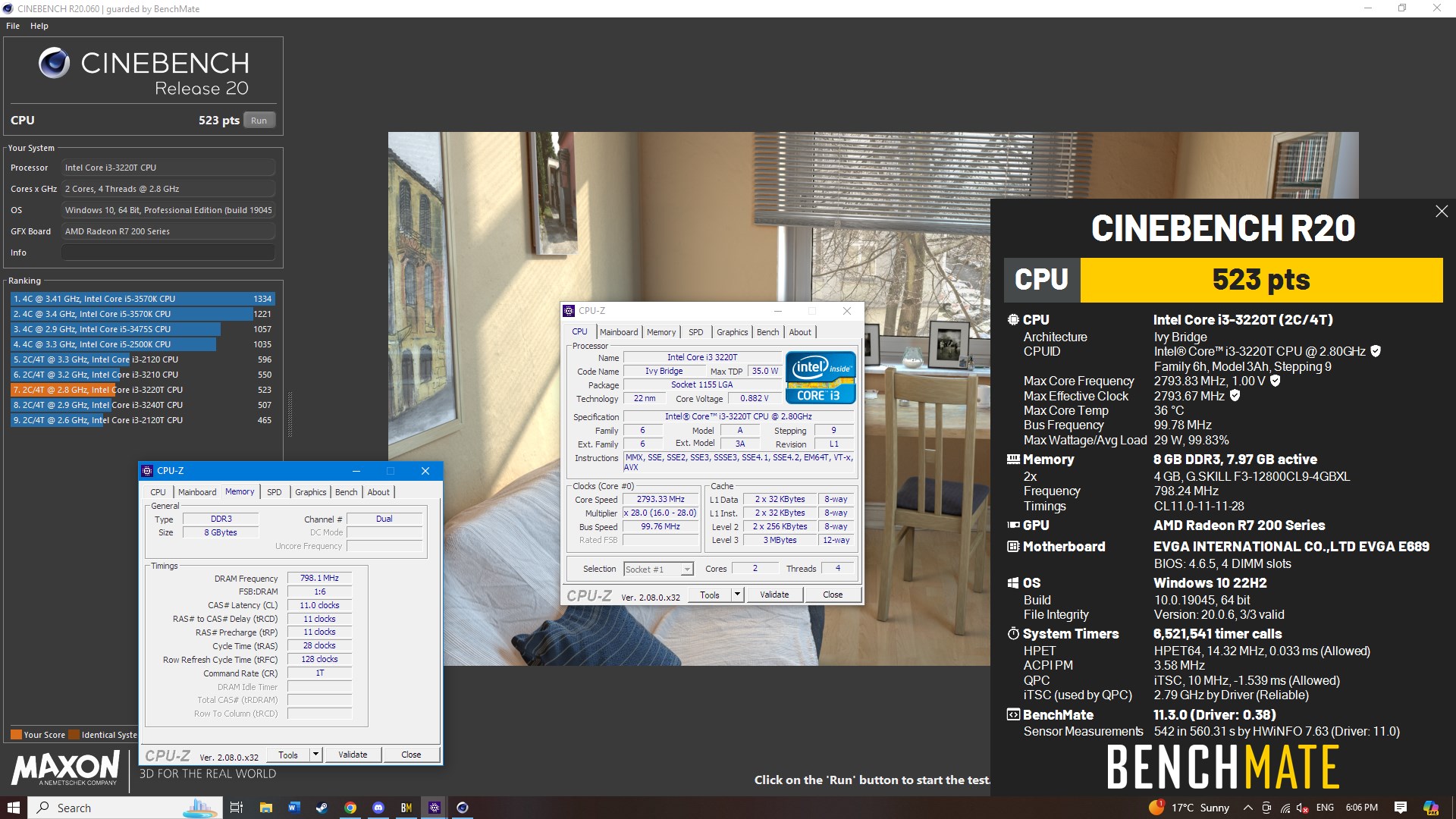Switch to Mainboard tab in right CPU-Z window
The height and width of the screenshot is (819, 1456).
tap(618, 332)
